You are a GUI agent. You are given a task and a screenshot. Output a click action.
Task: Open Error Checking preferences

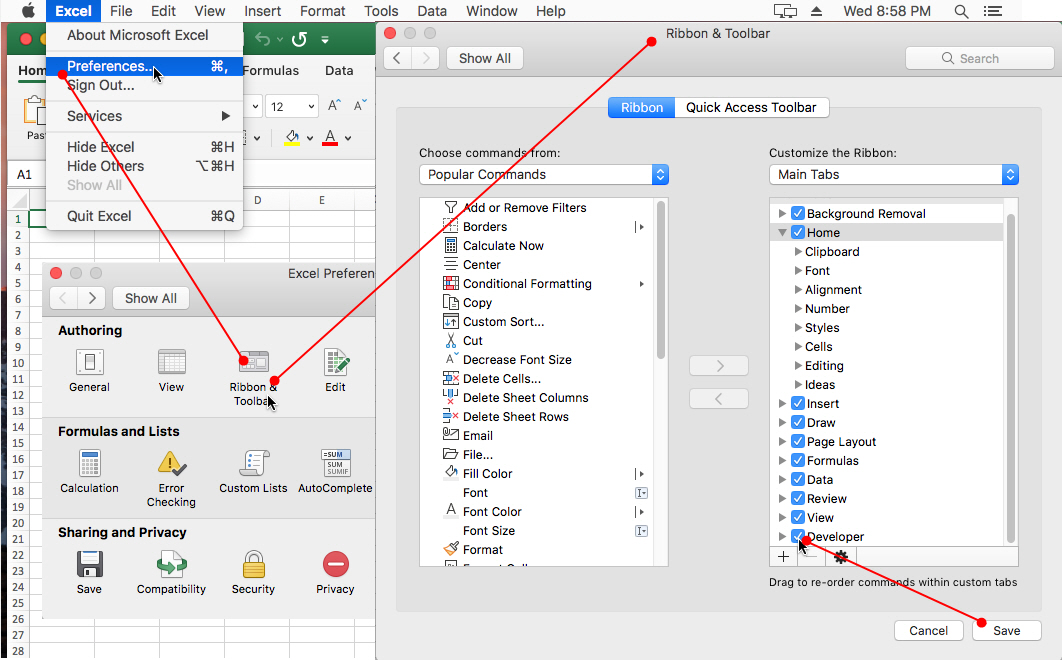click(171, 464)
